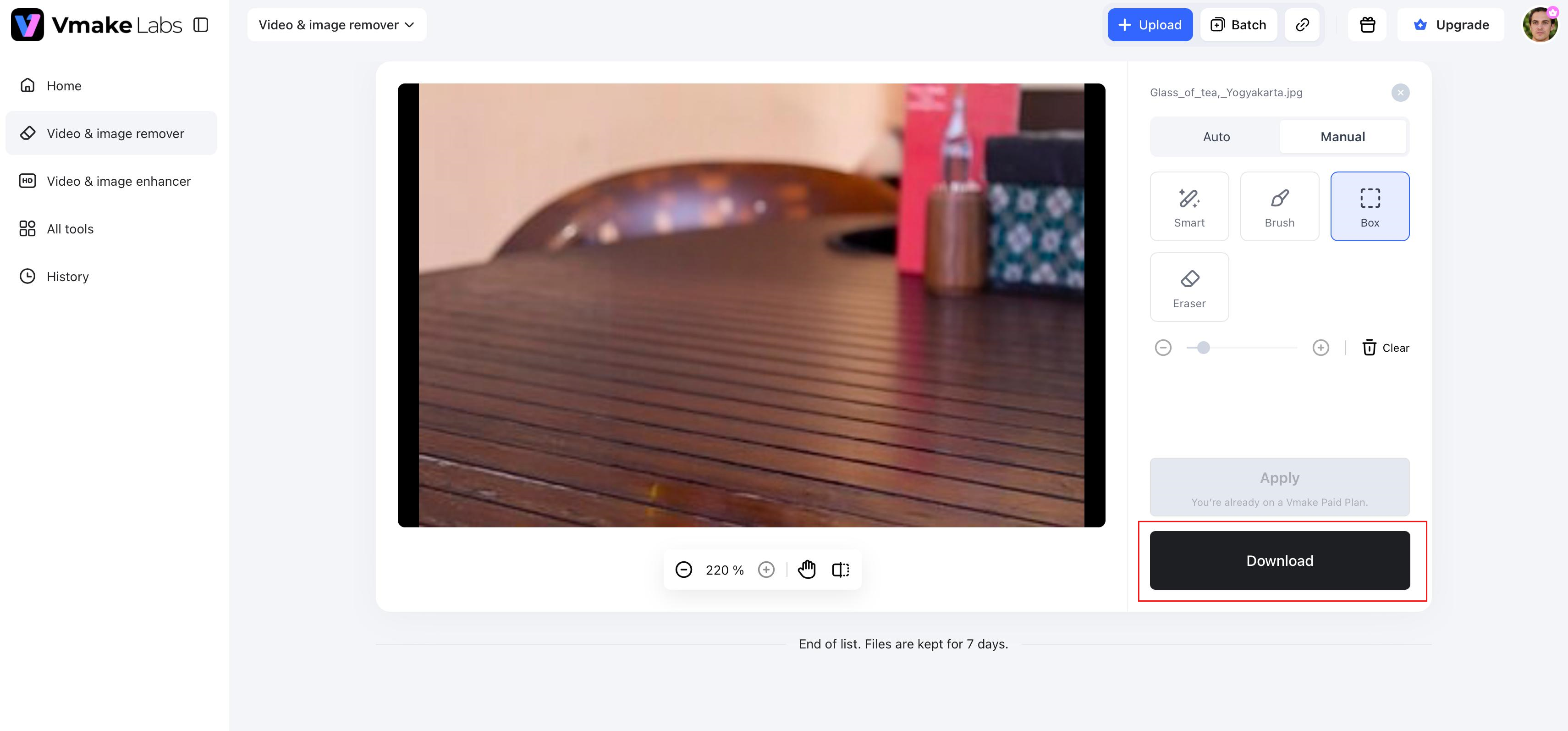The width and height of the screenshot is (1568, 731).
Task: Zoom out the canvas with minus button
Action: pos(683,570)
